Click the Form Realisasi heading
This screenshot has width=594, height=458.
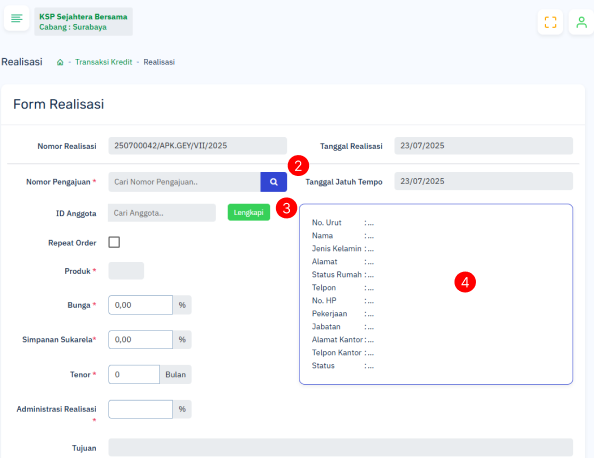pos(59,104)
